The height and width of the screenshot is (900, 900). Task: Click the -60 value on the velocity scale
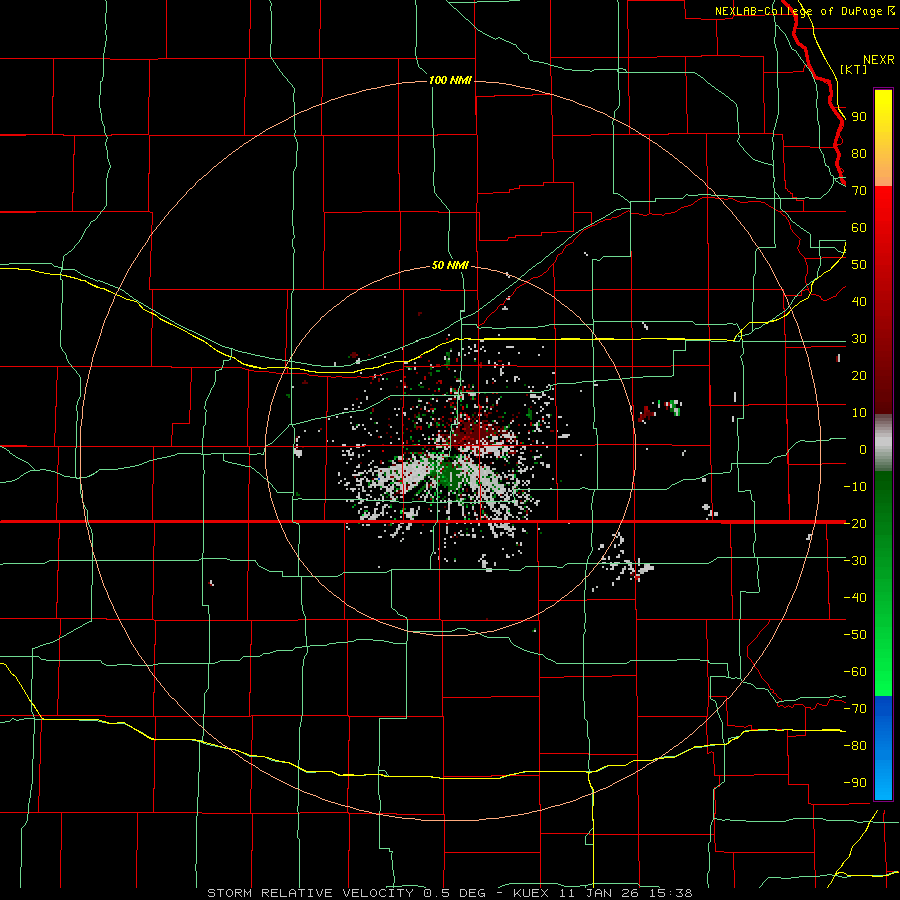(x=855, y=672)
